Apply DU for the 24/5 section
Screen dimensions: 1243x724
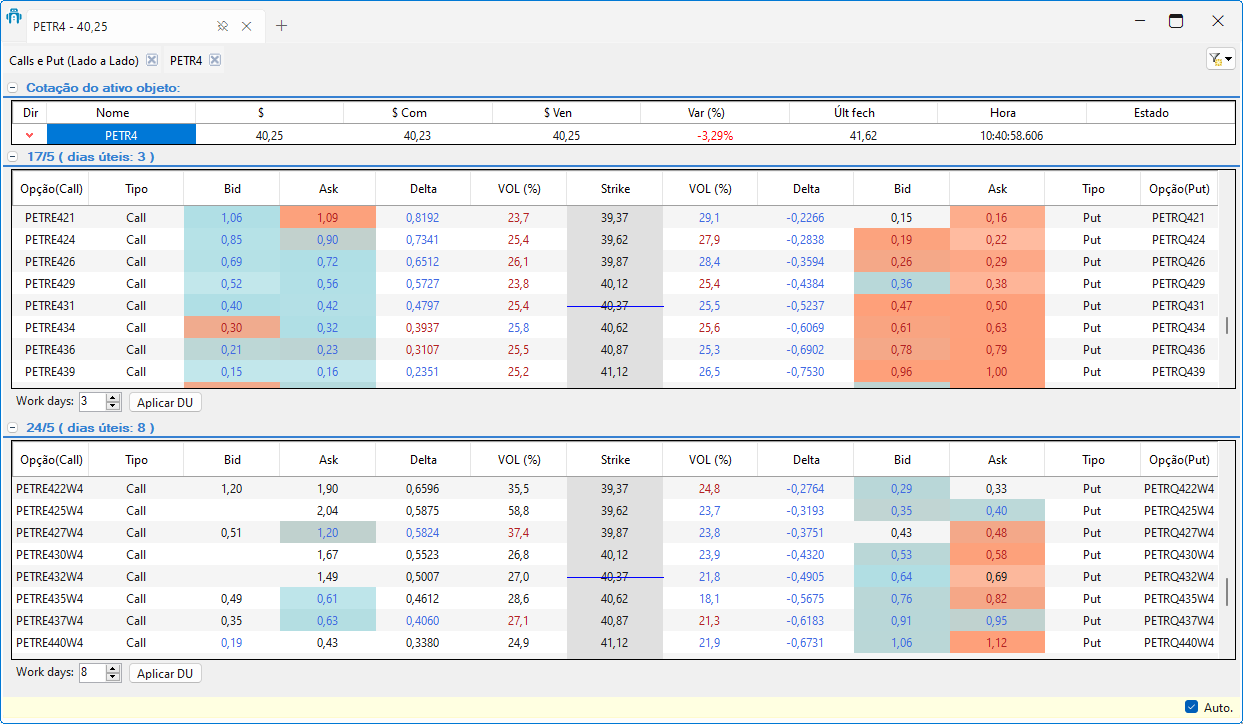[165, 673]
